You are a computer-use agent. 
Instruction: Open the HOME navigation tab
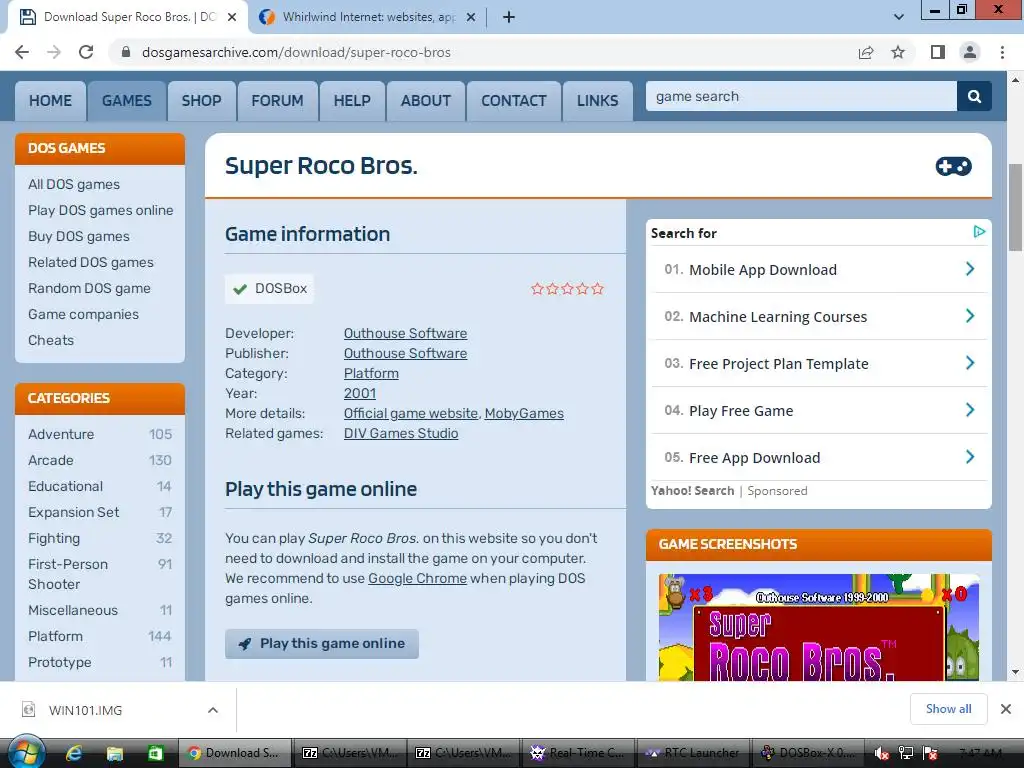coord(50,101)
